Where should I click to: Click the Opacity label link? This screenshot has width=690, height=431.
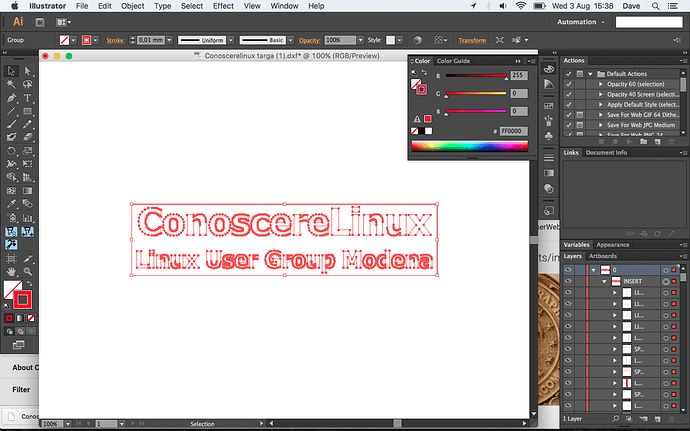tap(309, 41)
